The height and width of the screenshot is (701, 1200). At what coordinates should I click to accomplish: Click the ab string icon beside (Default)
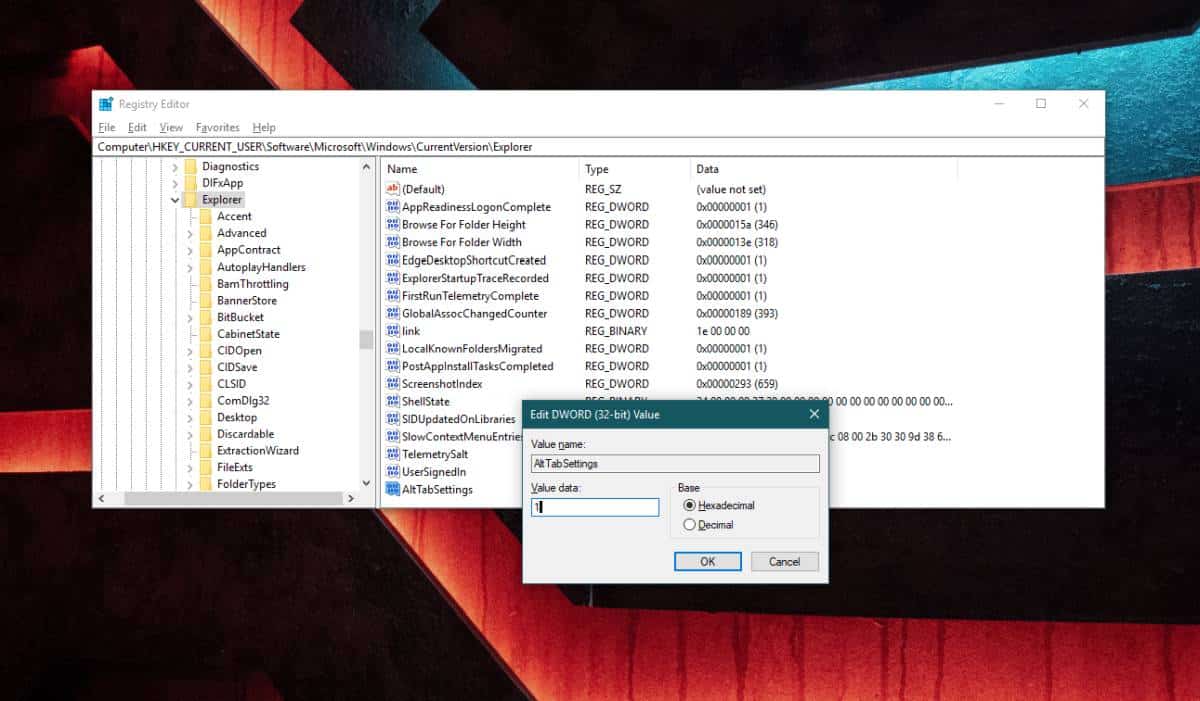pyautogui.click(x=392, y=189)
